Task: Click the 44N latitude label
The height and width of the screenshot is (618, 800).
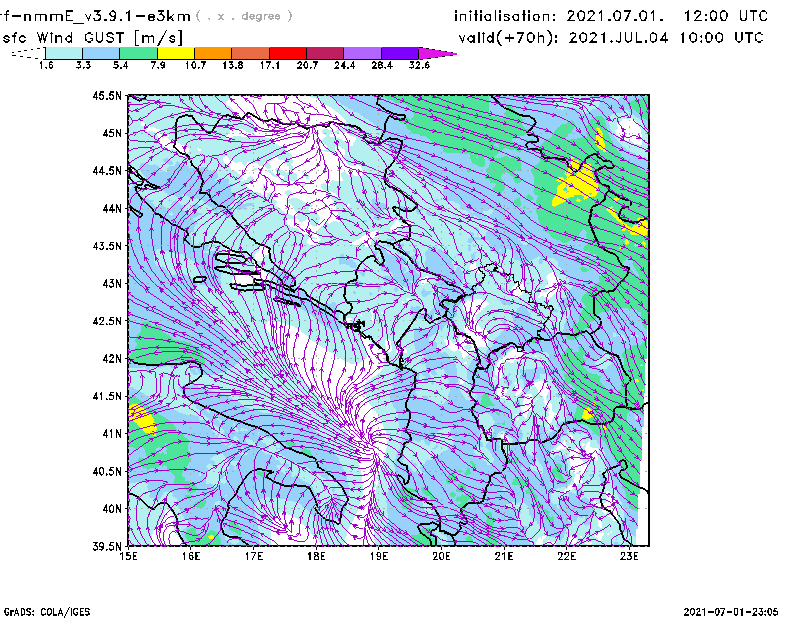Action: [x=112, y=208]
